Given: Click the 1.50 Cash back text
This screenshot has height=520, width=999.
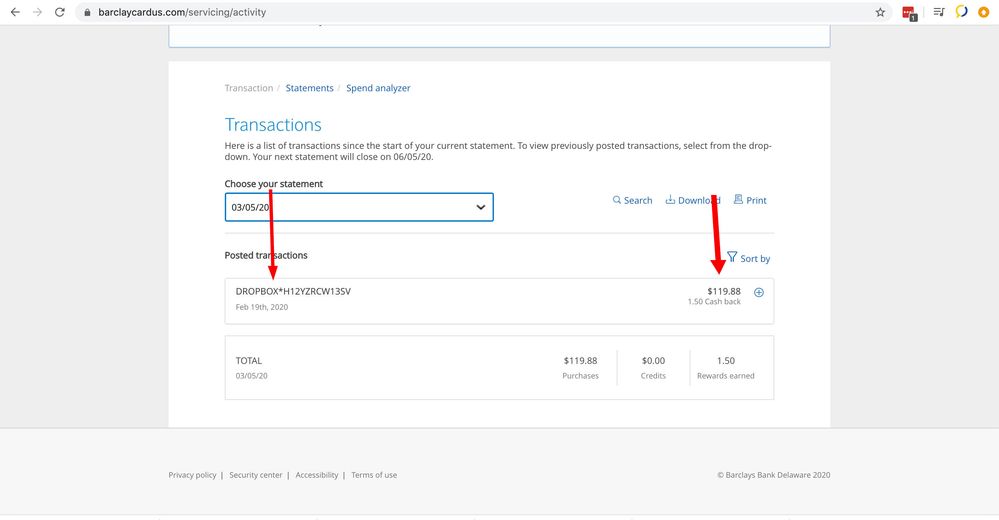Looking at the screenshot, I should [x=714, y=302].
